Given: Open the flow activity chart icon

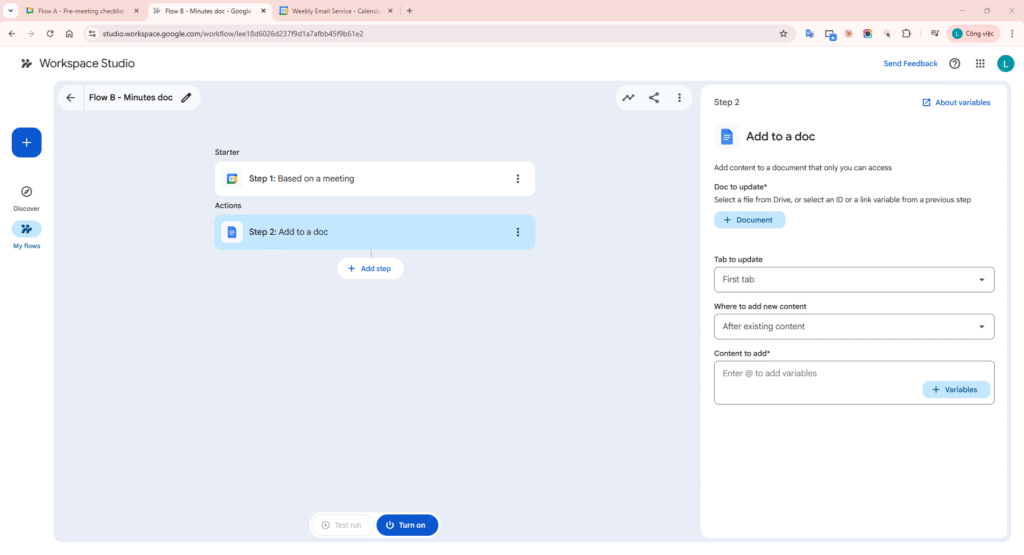Looking at the screenshot, I should (628, 98).
